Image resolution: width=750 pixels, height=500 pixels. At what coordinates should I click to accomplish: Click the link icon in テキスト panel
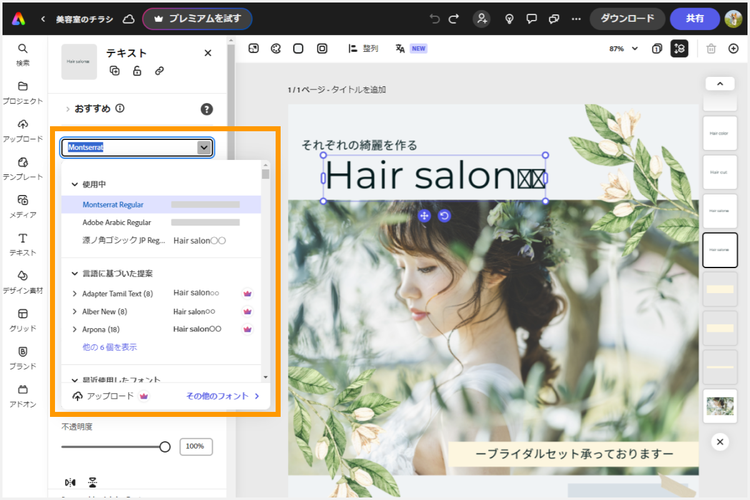point(159,71)
